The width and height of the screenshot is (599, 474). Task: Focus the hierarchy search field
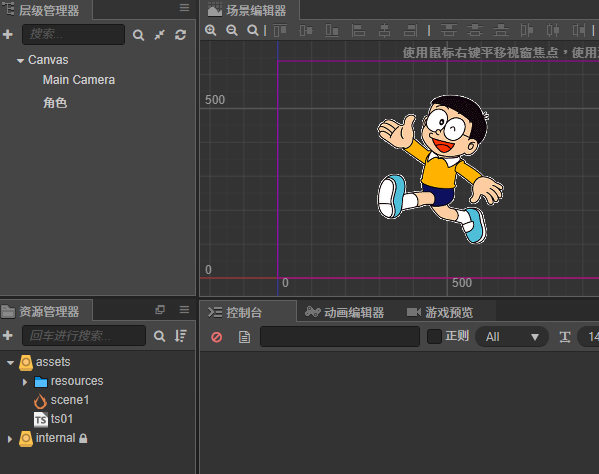tap(73, 34)
